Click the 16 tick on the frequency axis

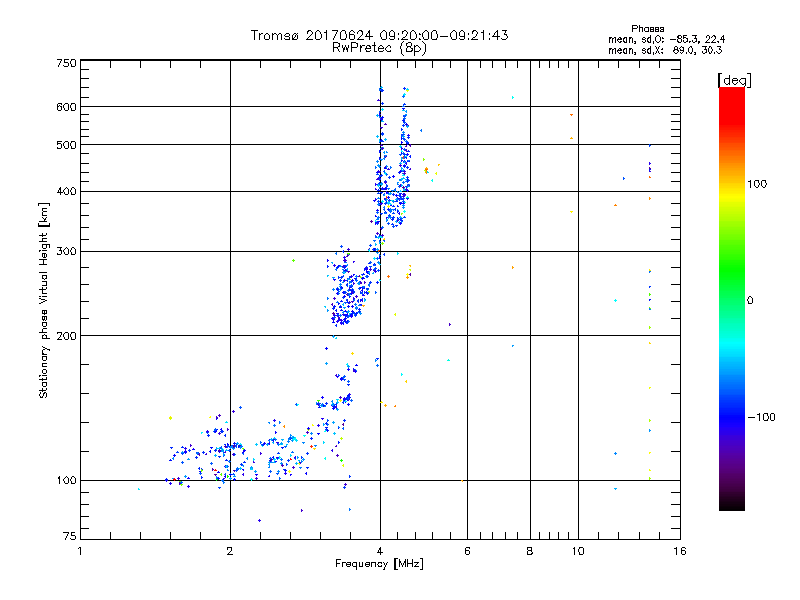(679, 551)
